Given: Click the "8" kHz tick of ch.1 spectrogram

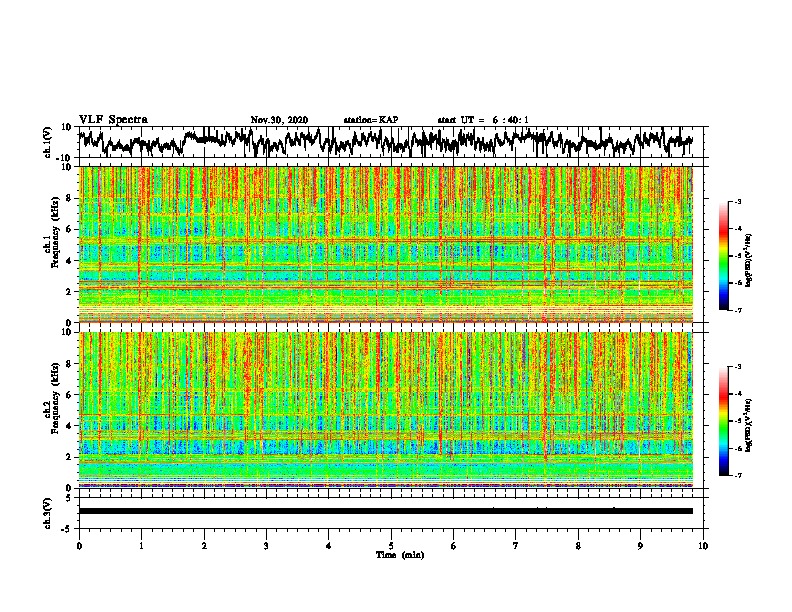Looking at the screenshot, I should coord(69,198).
